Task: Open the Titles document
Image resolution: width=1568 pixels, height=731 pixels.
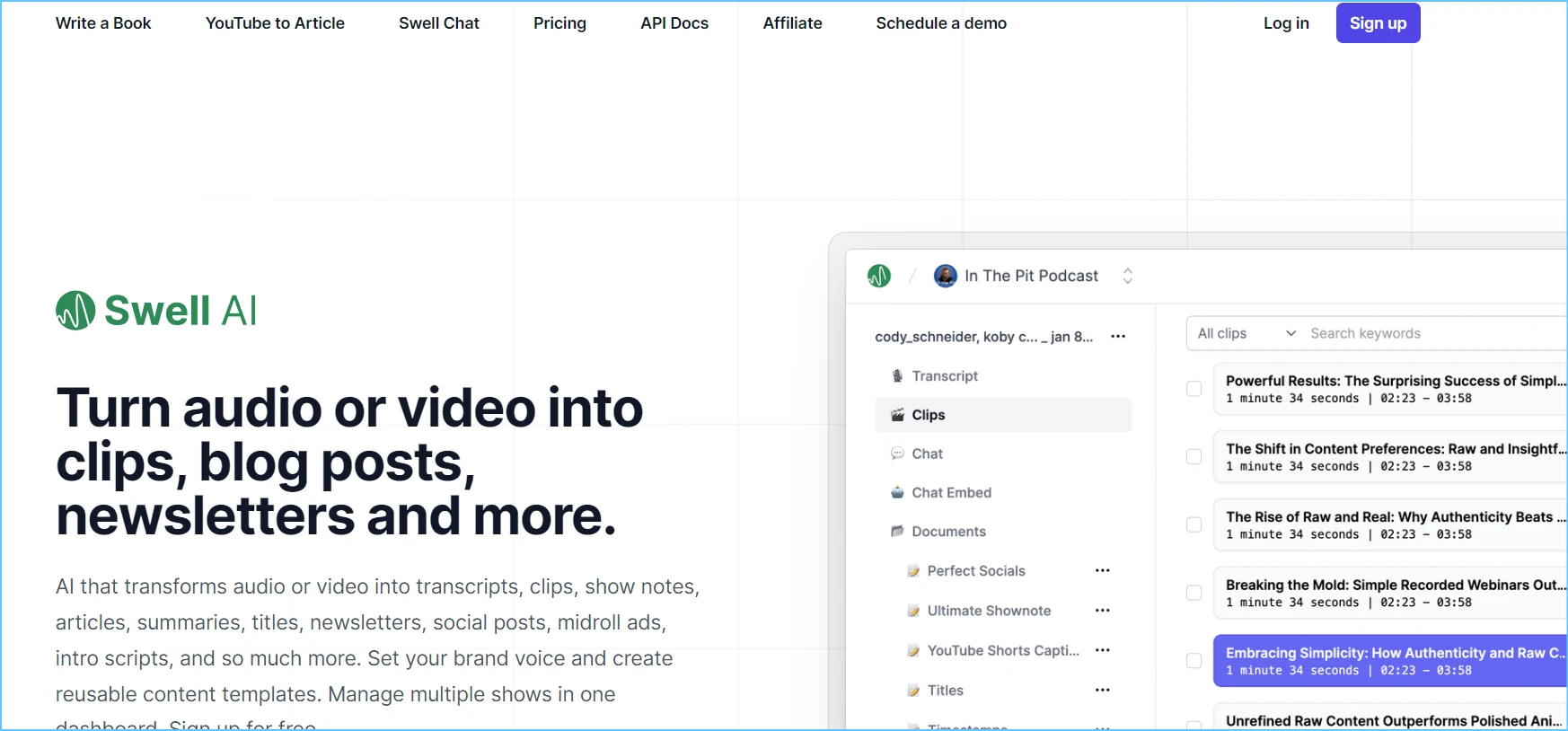Action: (x=946, y=691)
